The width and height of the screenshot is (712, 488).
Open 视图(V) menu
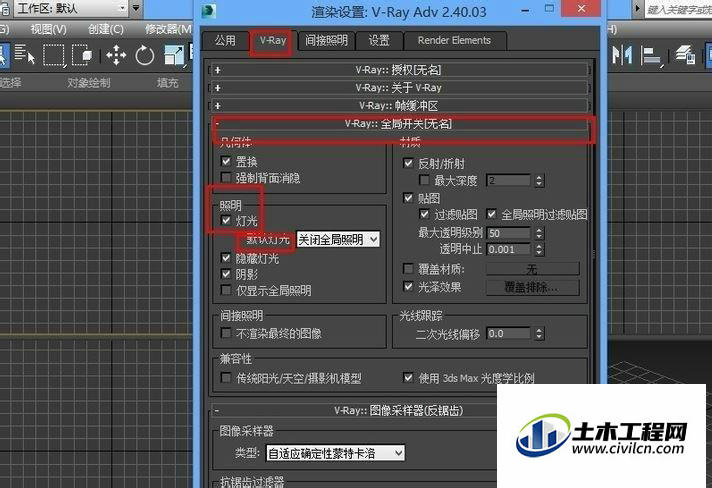(x=48, y=30)
